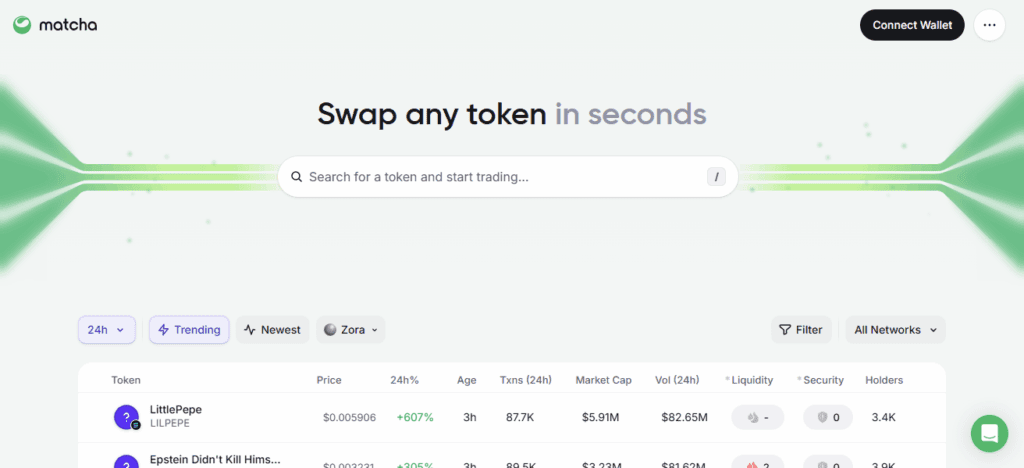Screen dimensions: 1024x468
Task: Expand the 24h timeframe dropdown
Action: [x=106, y=330]
